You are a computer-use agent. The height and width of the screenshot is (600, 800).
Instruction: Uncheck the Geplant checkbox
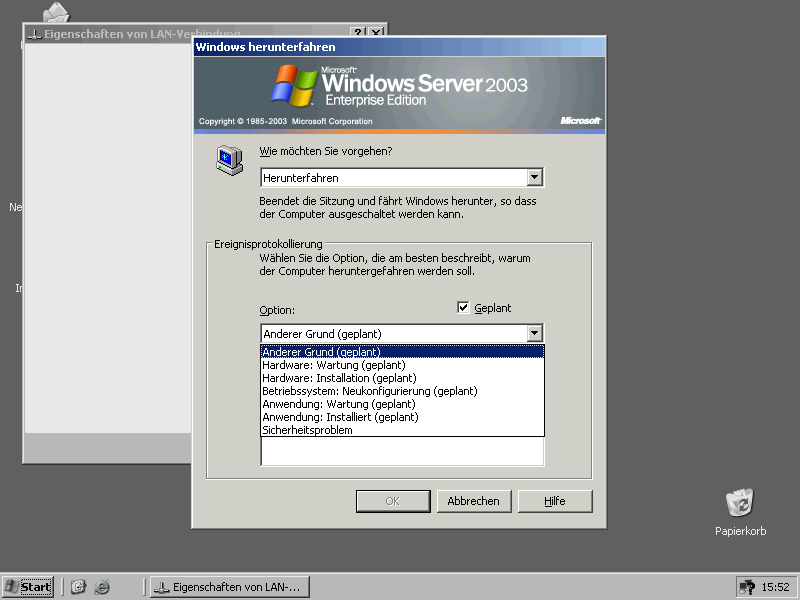pos(463,308)
